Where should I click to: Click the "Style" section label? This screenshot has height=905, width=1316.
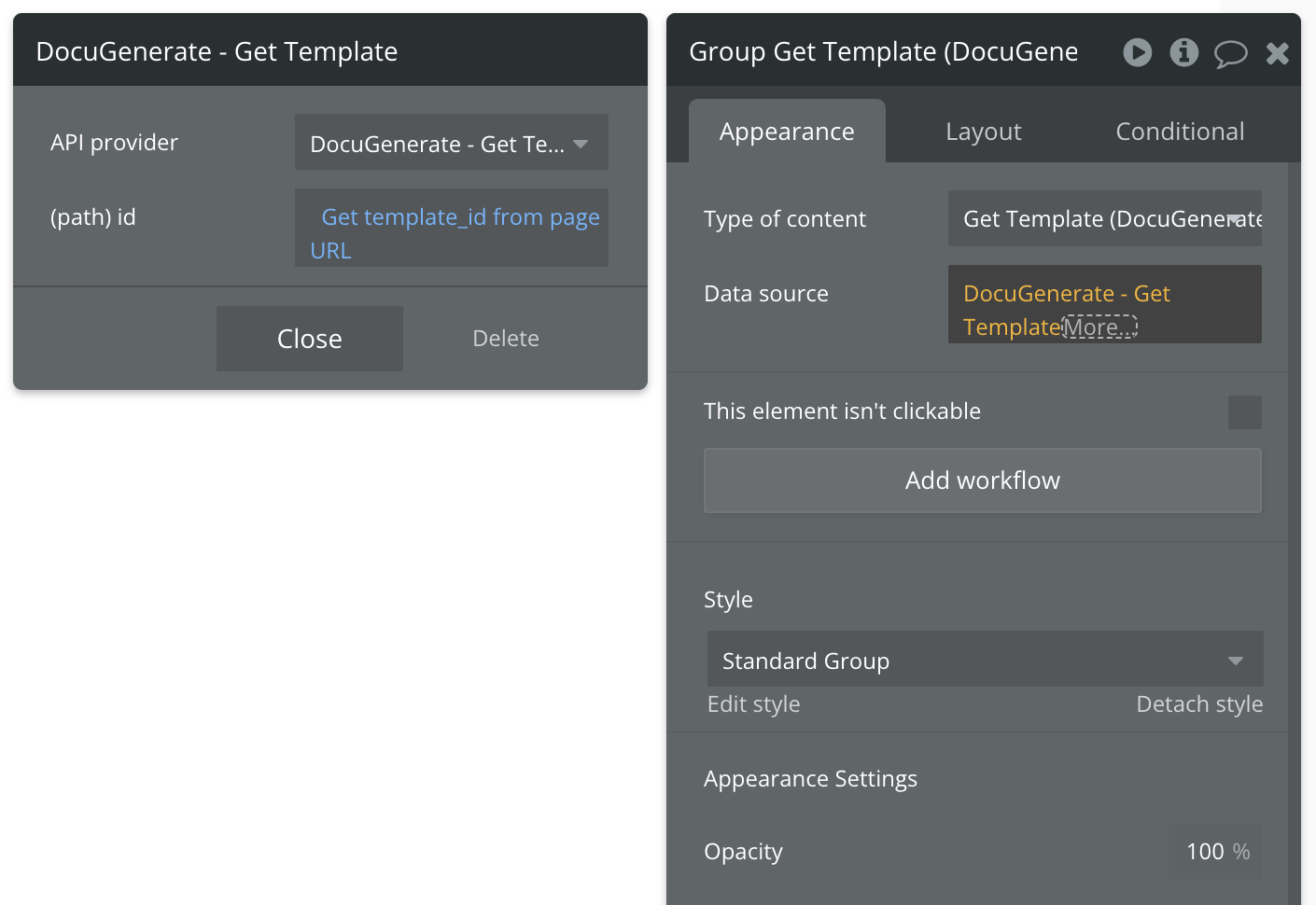tap(728, 600)
